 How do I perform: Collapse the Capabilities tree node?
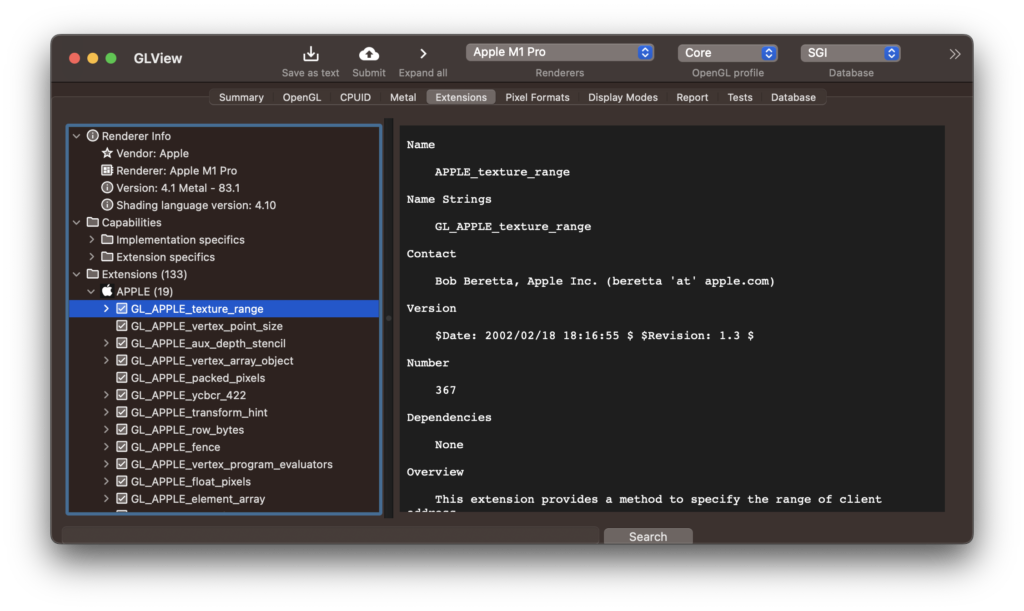pos(77,222)
